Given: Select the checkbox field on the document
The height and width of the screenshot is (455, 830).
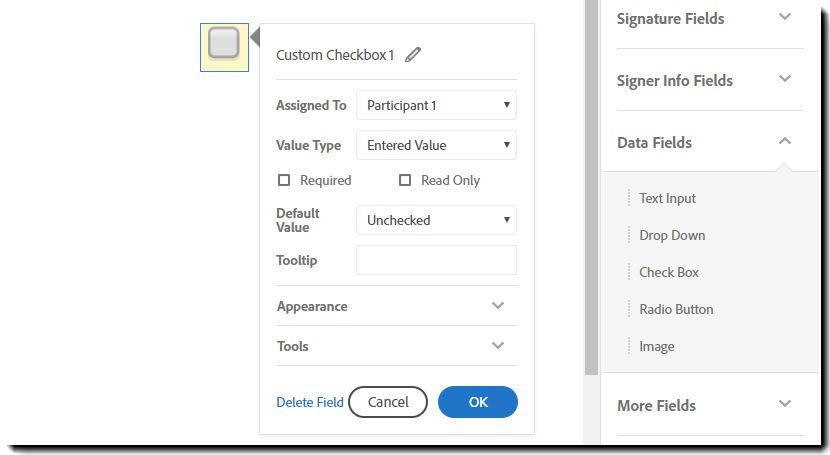Looking at the screenshot, I should pyautogui.click(x=224, y=45).
